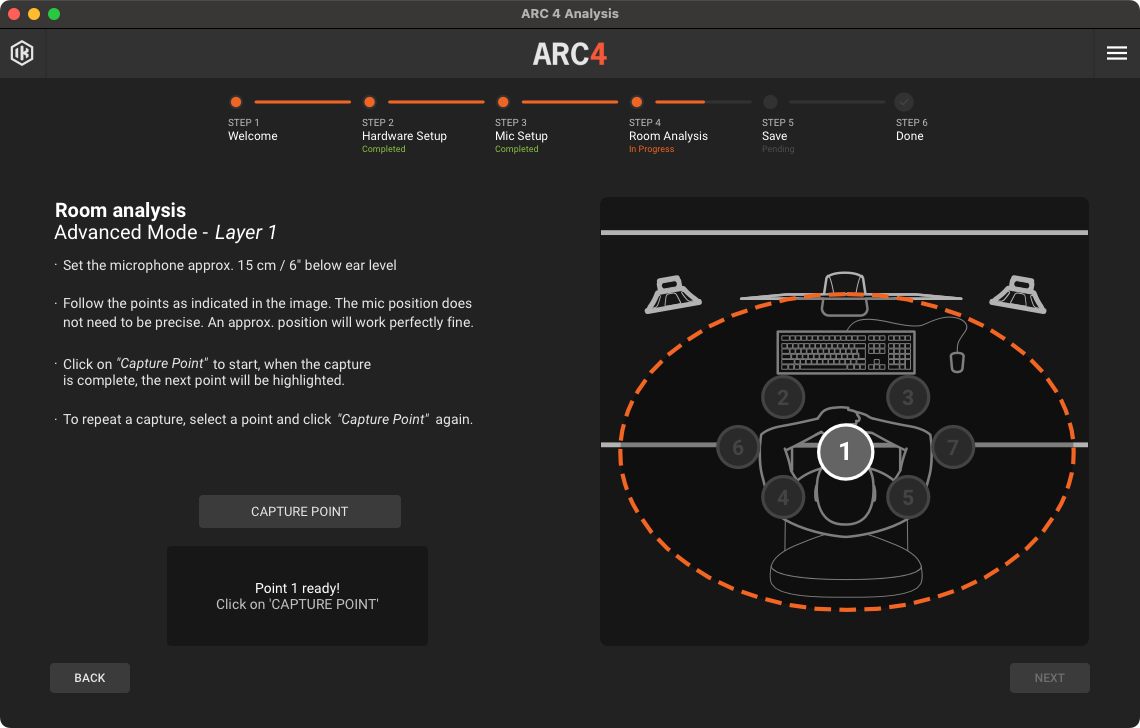
Task: Click the NEXT button
Action: tap(1049, 678)
